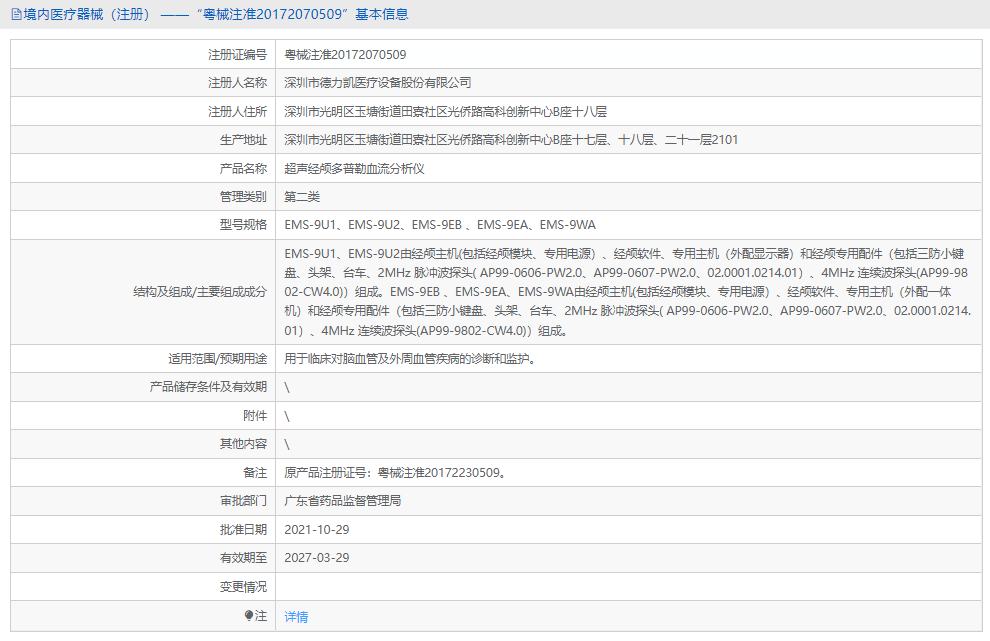990x641 pixels.
Task: Click the 管理类别 value 第二类
Action: coord(300,196)
